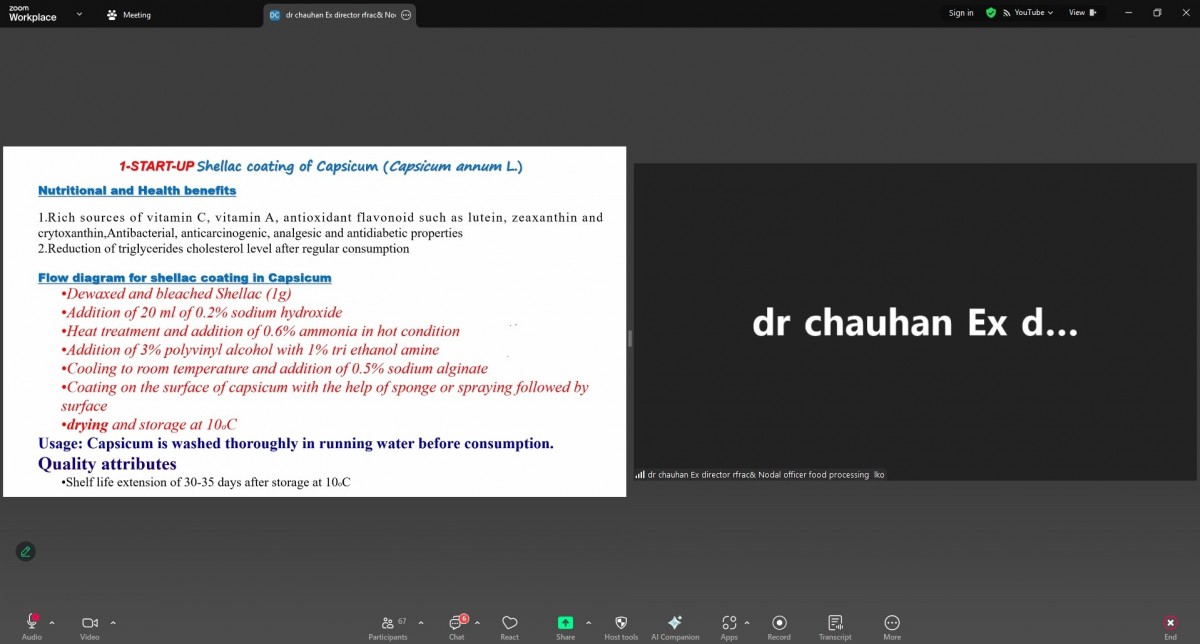
Task: End the meeting with the End button
Action: coord(1170,626)
